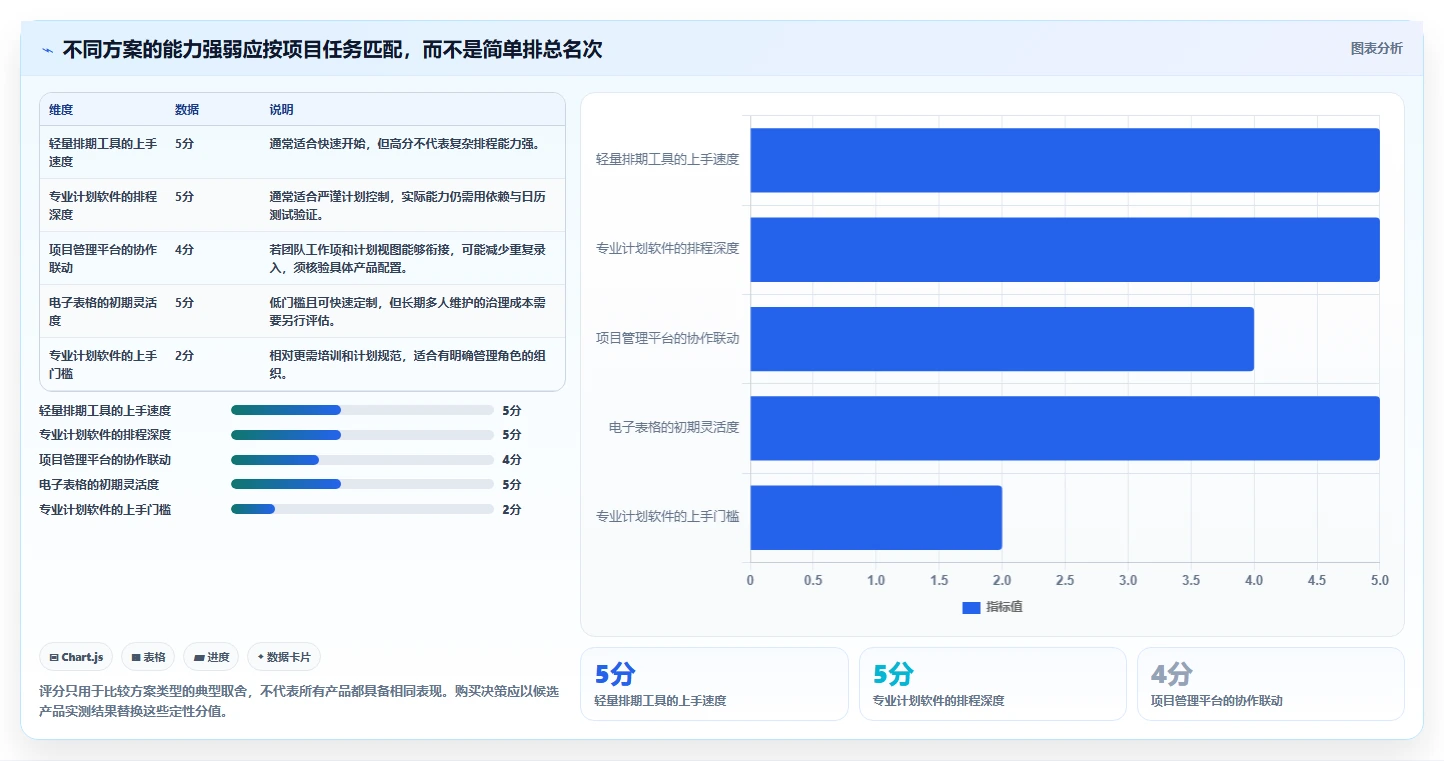Click table cell 专业计划软件的排程深度
Screen dimensions: 1444x761
(x=103, y=205)
